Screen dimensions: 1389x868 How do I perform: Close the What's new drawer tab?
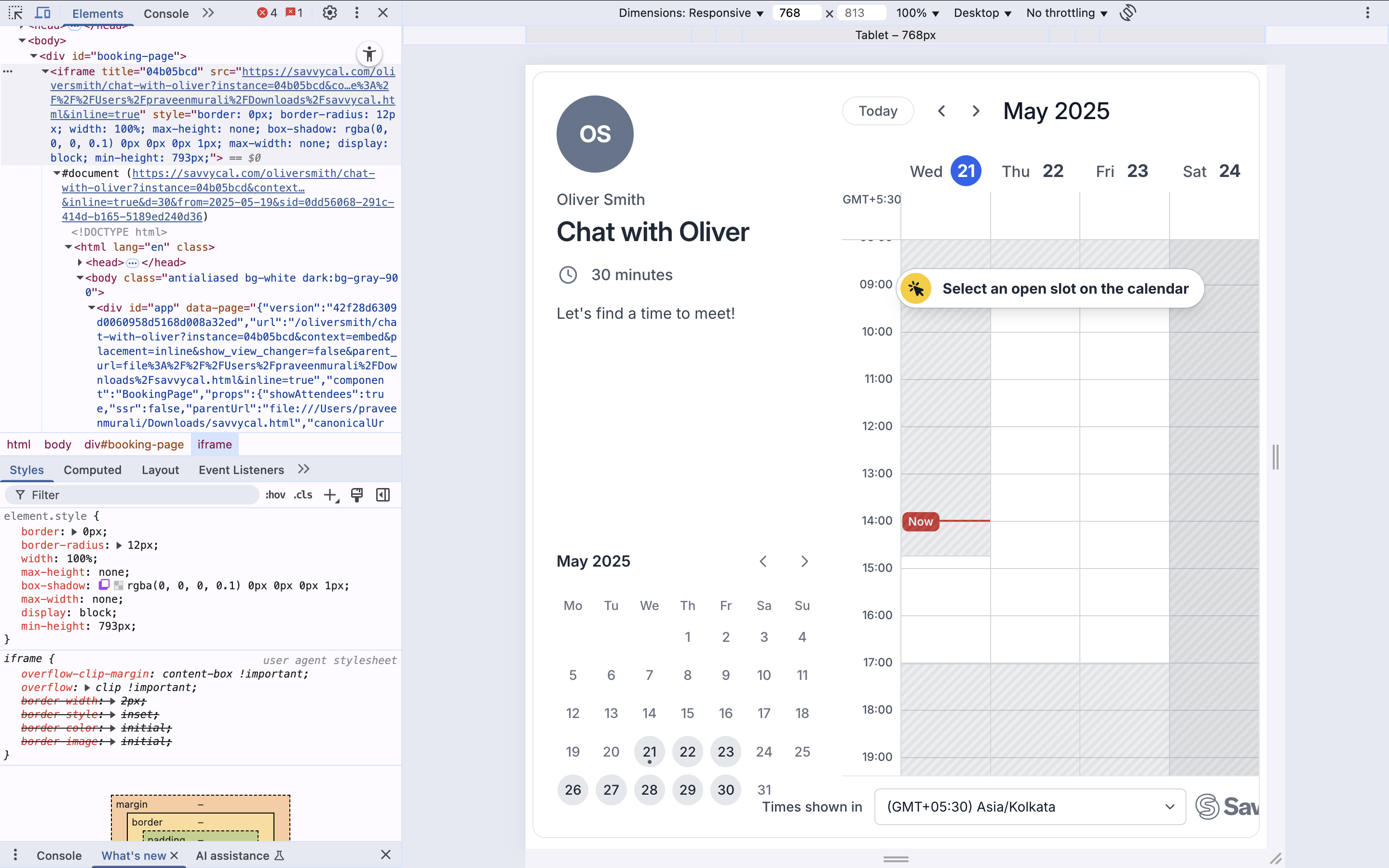(x=175, y=855)
